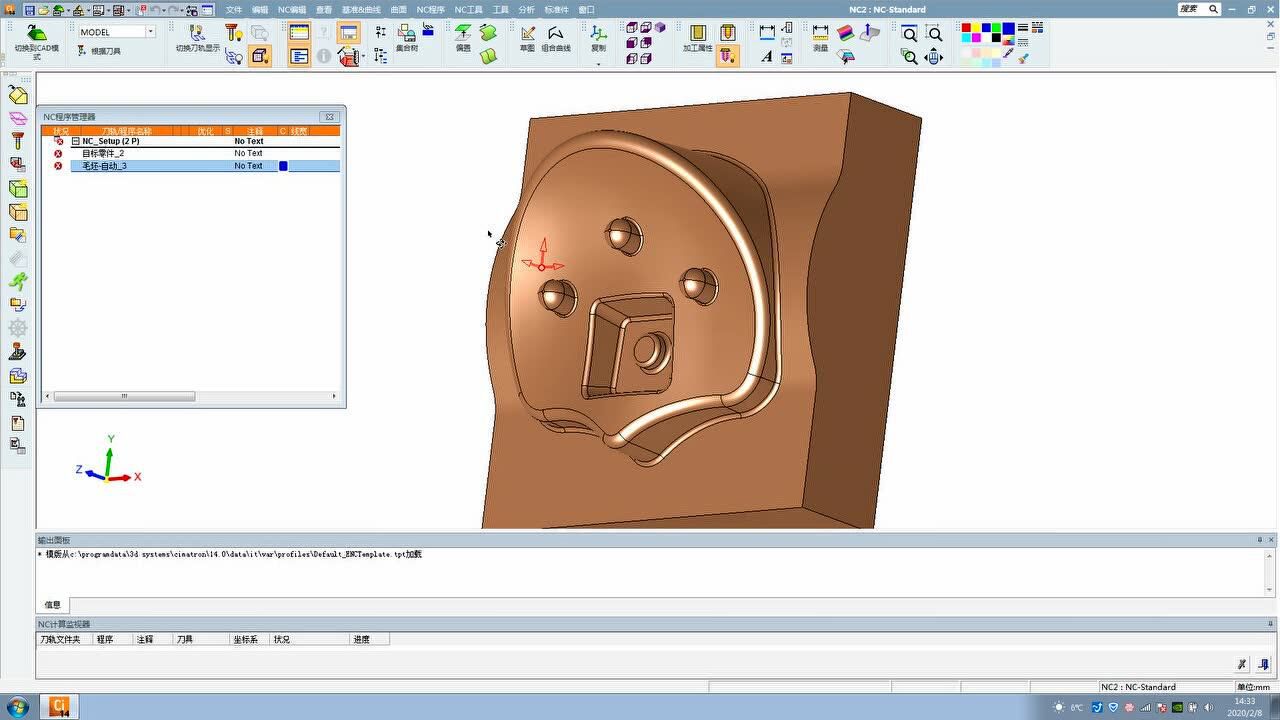Open the MODEL dropdown list
The width and height of the screenshot is (1280, 720).
[151, 32]
